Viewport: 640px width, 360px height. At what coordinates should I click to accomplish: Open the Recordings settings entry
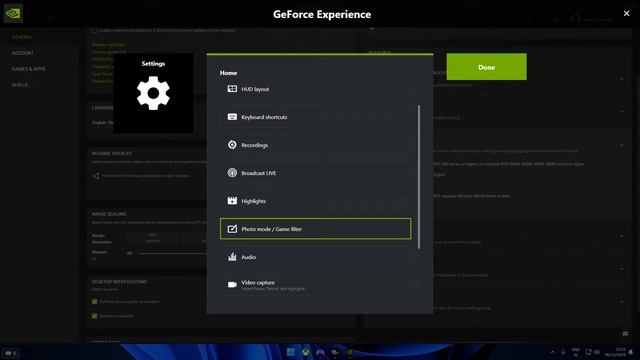[315, 145]
